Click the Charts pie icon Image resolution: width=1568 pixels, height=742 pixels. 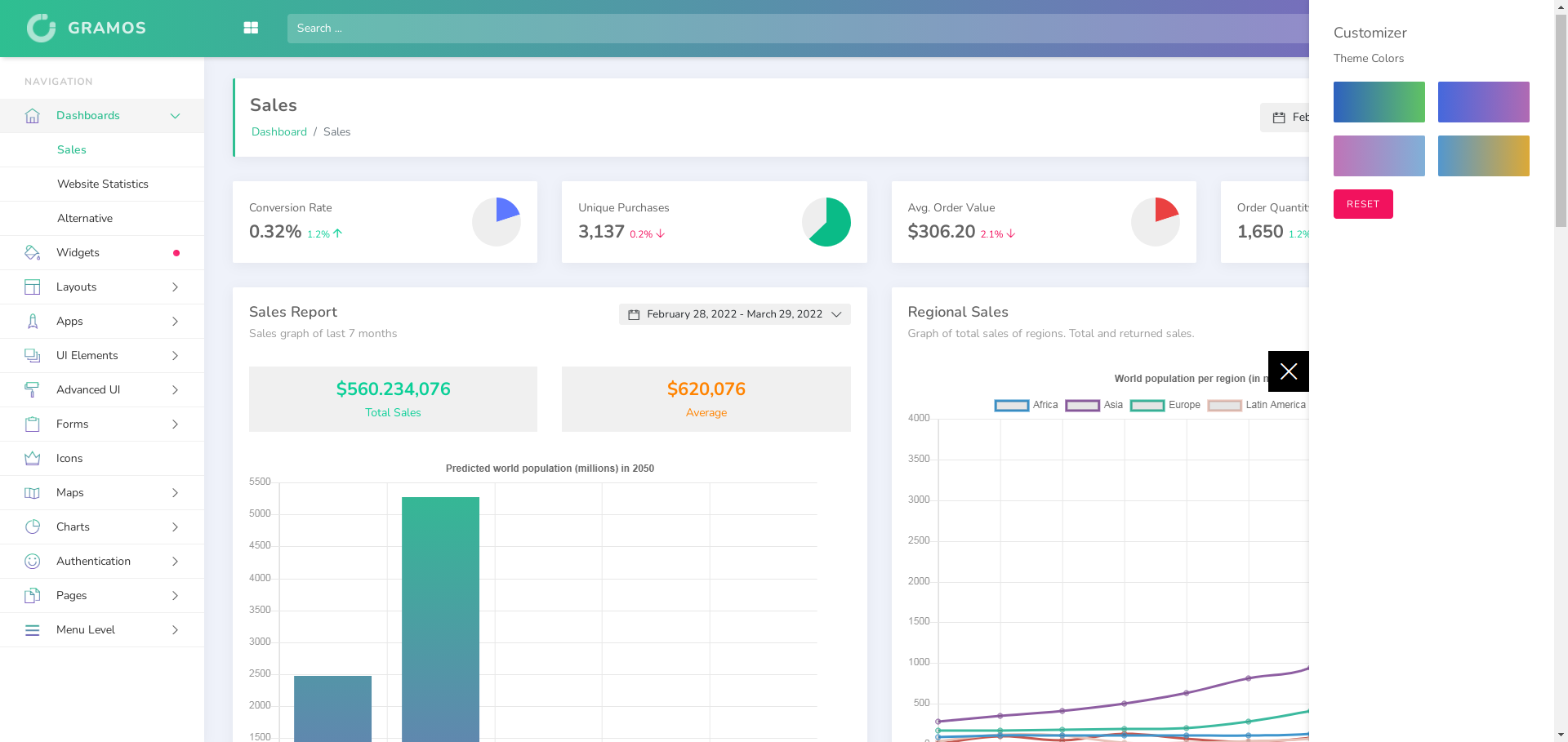click(33, 527)
